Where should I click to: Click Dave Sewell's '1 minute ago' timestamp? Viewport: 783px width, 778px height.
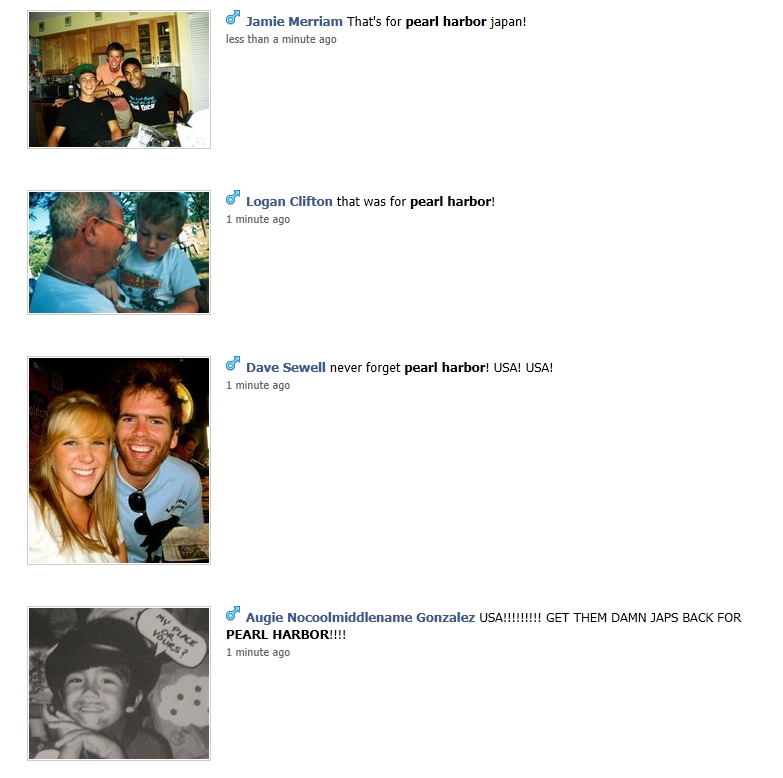click(258, 386)
